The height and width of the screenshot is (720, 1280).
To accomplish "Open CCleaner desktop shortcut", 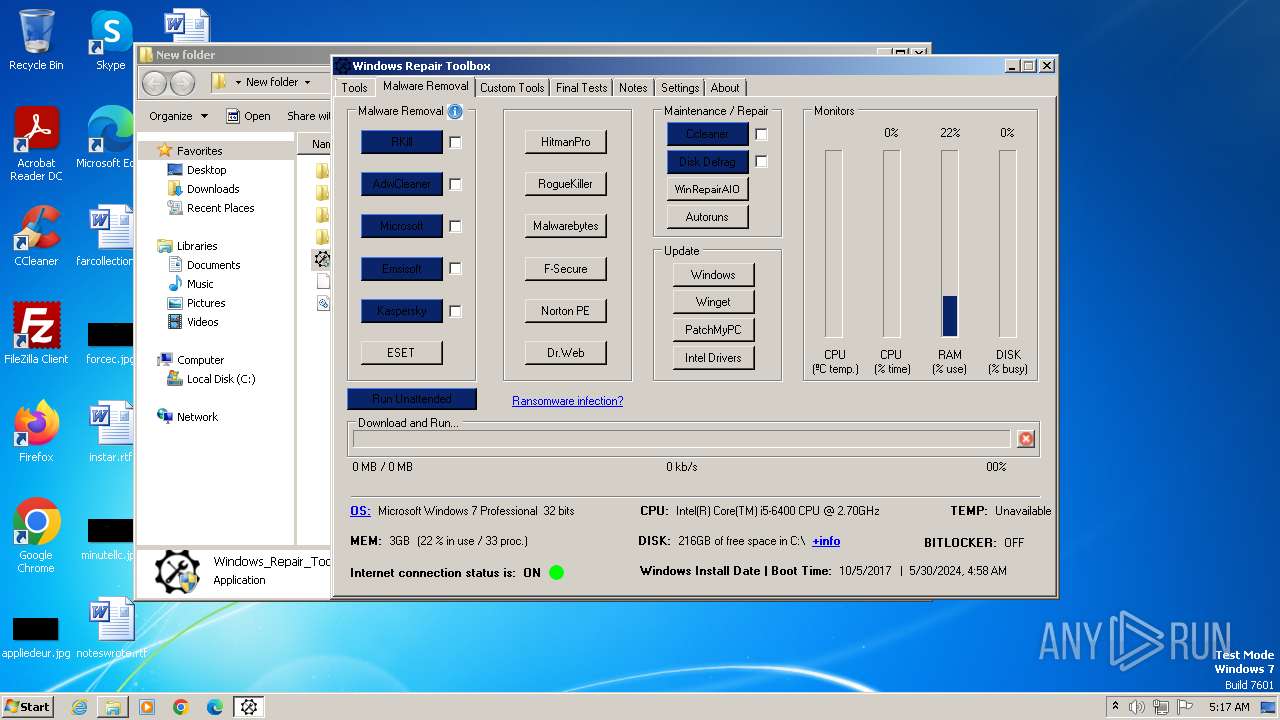I will coord(36,236).
